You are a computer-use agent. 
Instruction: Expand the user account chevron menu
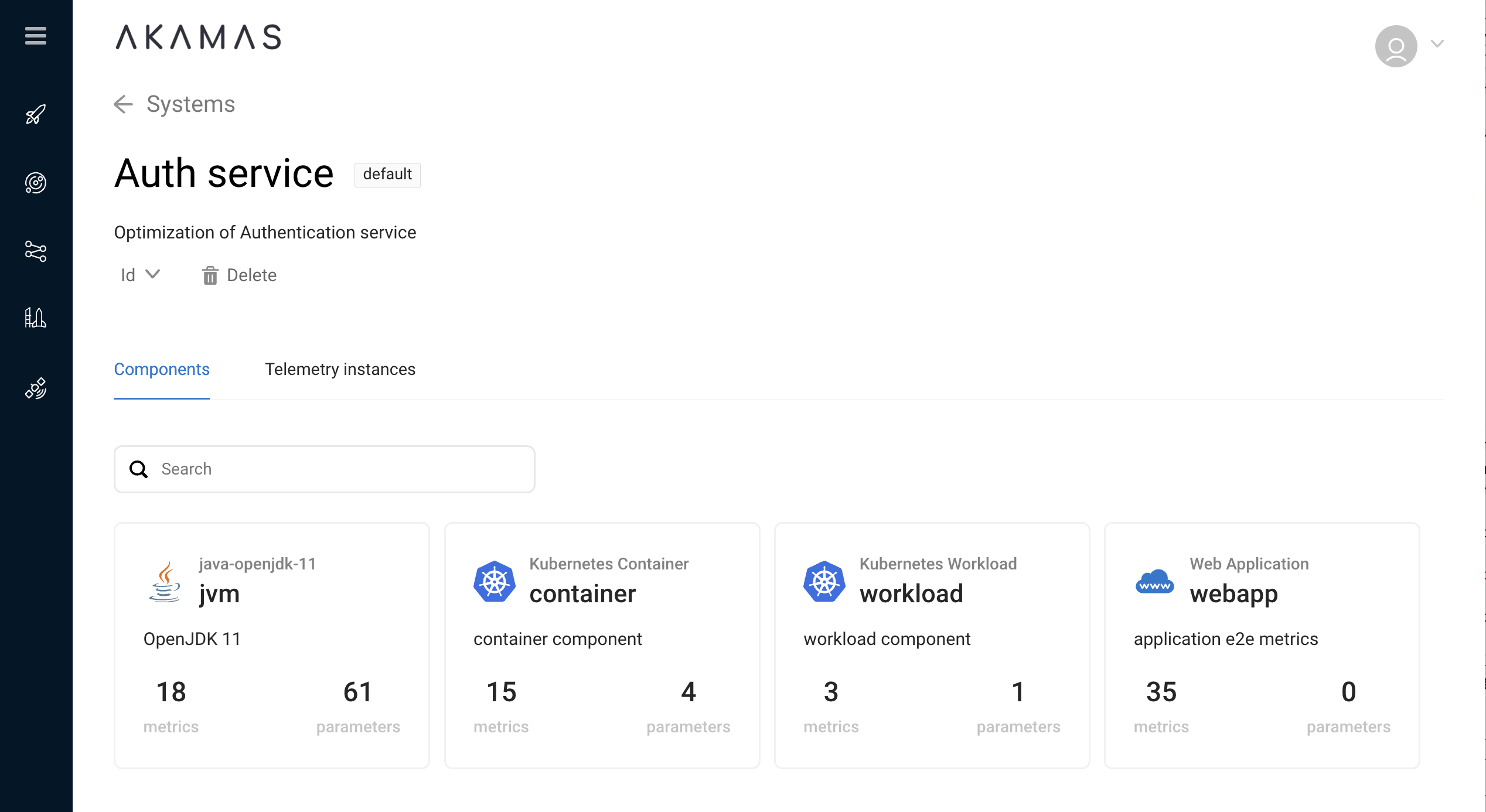pos(1437,44)
